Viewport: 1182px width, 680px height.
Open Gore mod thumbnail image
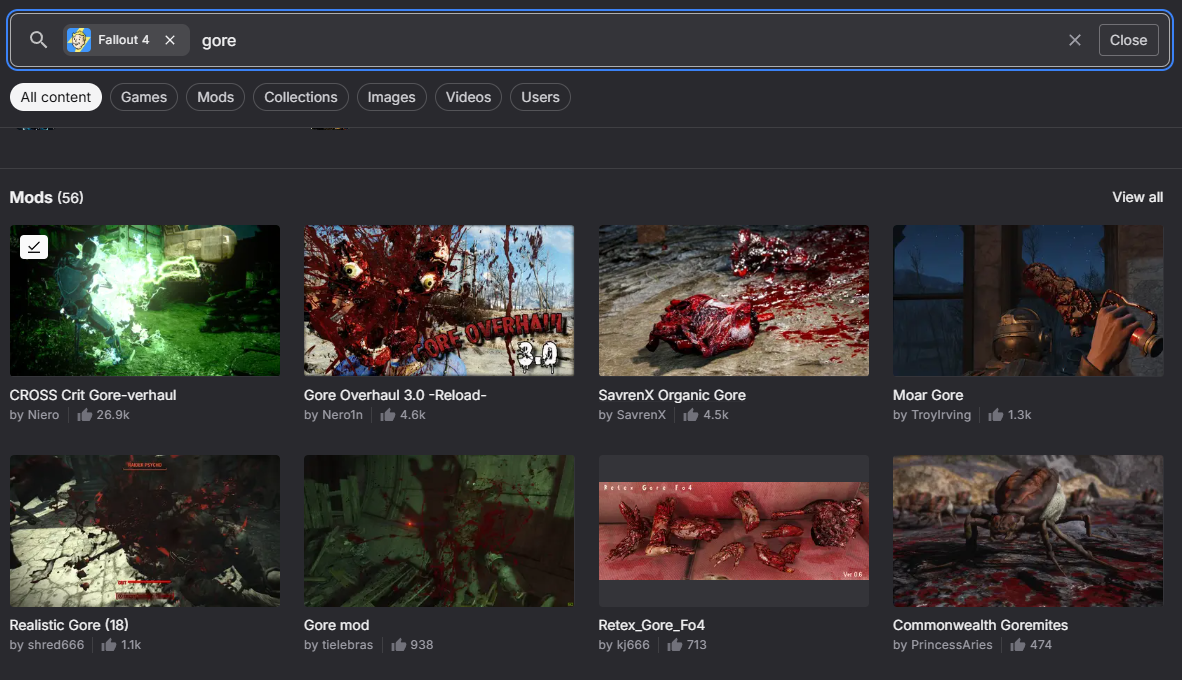click(439, 531)
